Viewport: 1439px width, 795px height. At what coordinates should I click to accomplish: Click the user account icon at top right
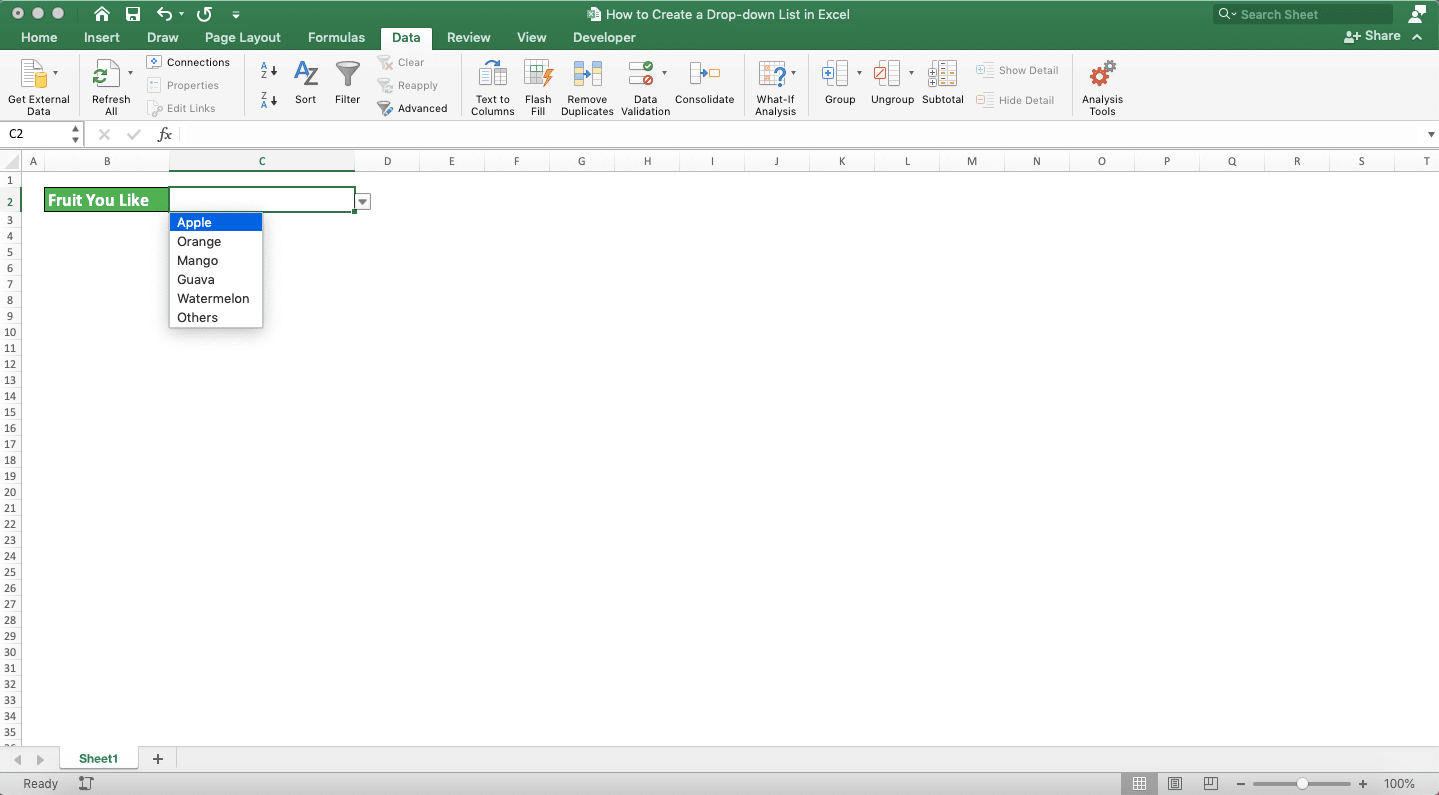point(1416,14)
